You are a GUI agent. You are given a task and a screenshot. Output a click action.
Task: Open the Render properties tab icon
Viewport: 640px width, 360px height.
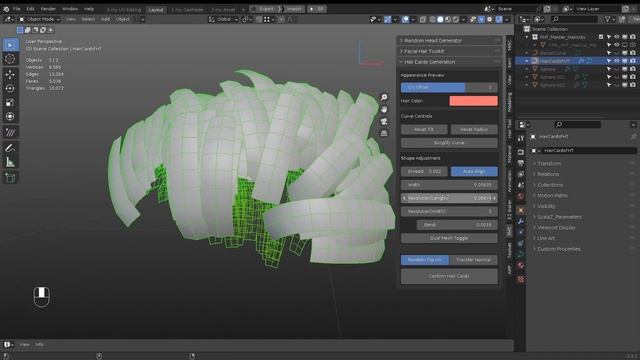click(521, 152)
